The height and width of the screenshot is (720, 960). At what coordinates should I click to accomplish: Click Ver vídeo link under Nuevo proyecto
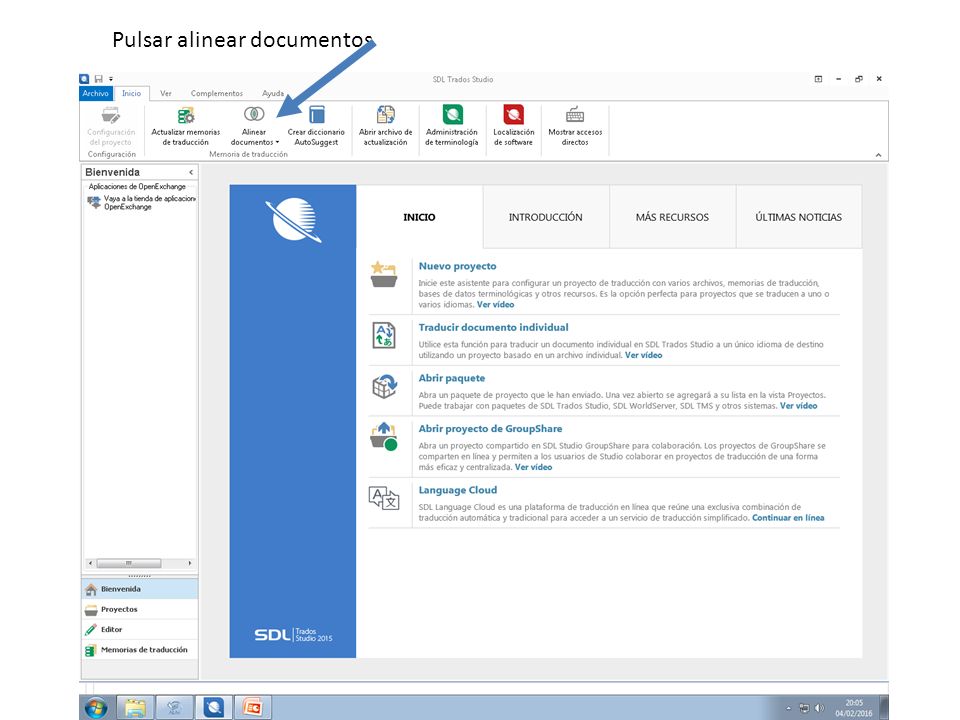click(495, 304)
